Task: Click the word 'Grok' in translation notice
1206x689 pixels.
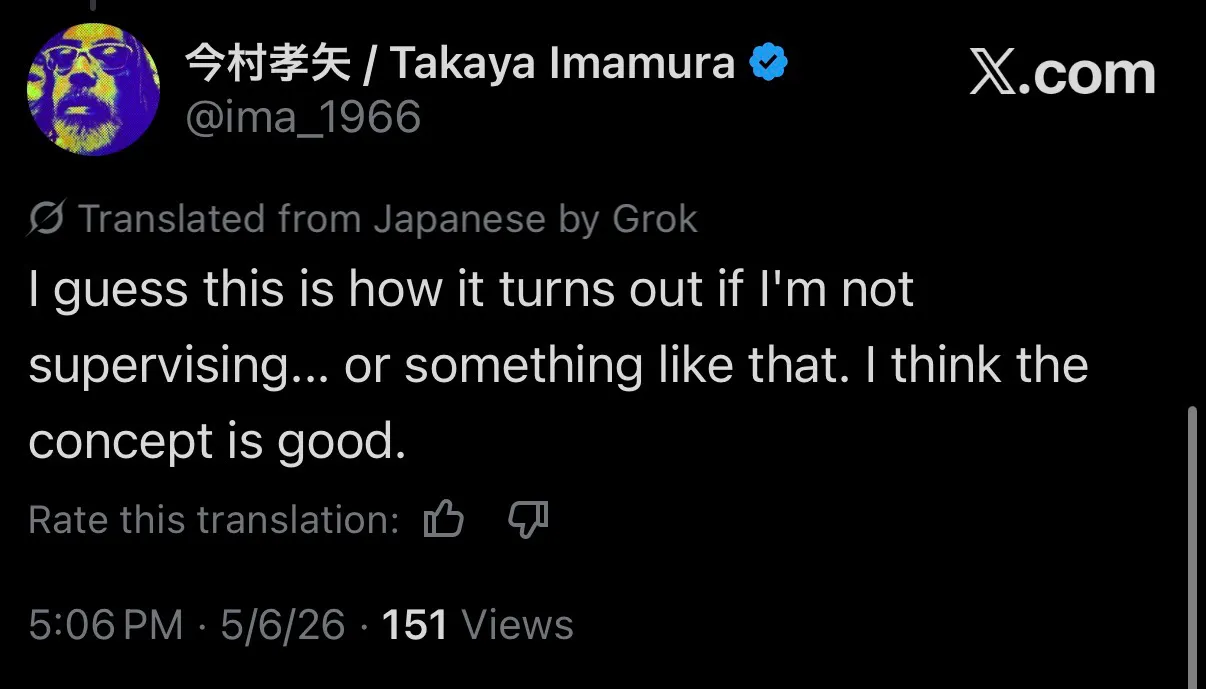Action: click(655, 218)
